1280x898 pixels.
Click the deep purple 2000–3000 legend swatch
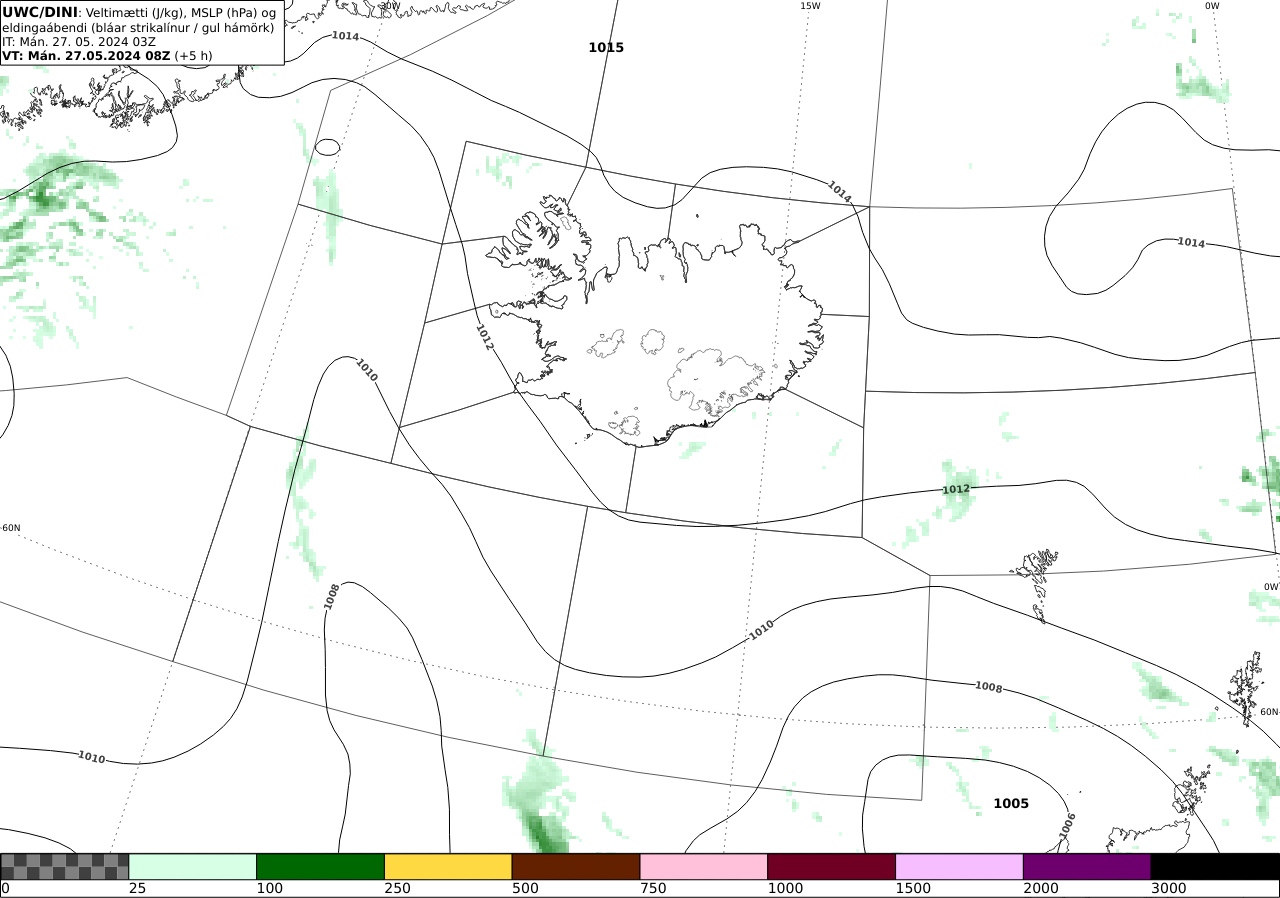tap(1087, 866)
